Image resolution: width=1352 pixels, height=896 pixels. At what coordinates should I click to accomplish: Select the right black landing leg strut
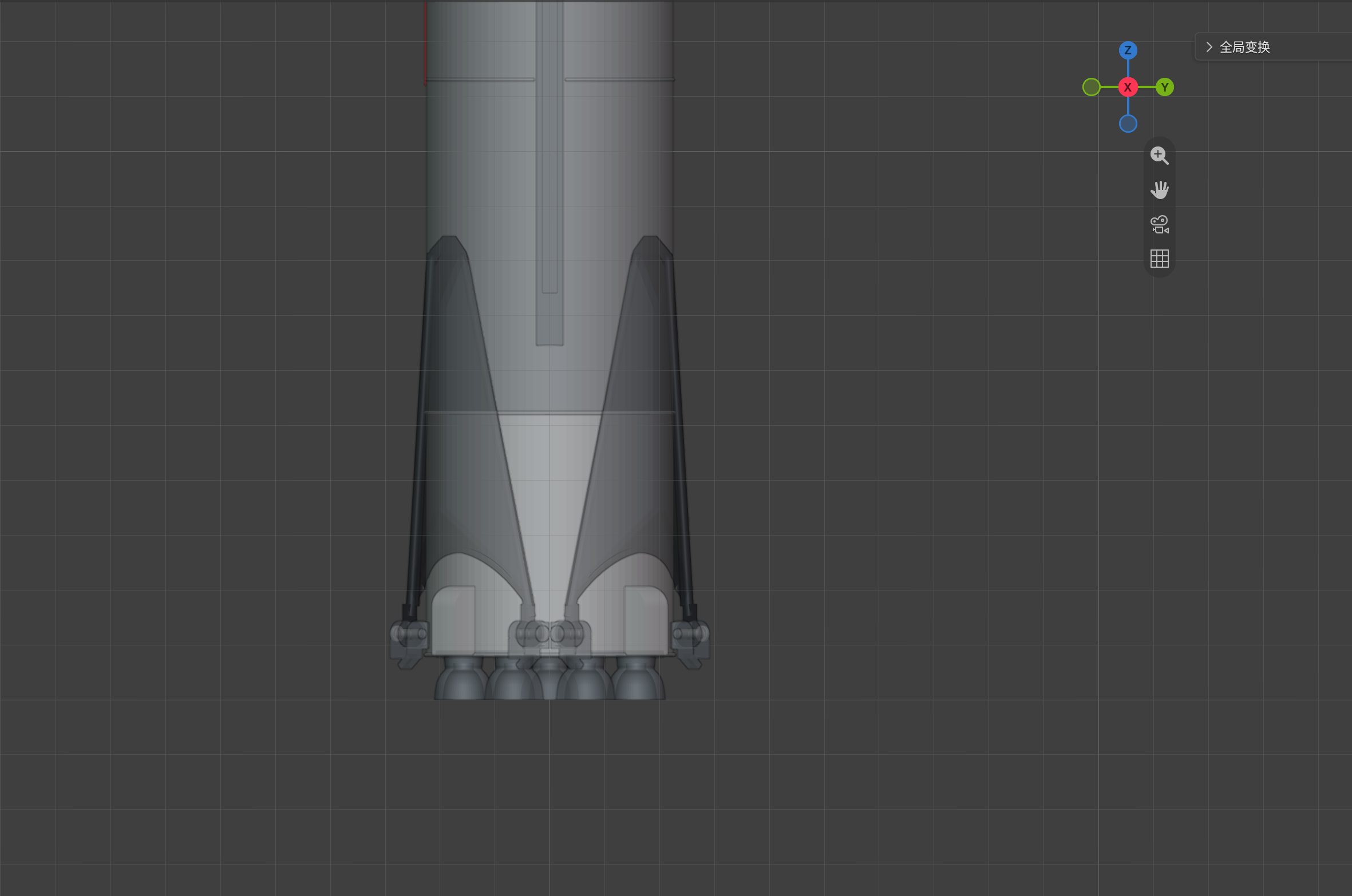pyautogui.click(x=680, y=435)
